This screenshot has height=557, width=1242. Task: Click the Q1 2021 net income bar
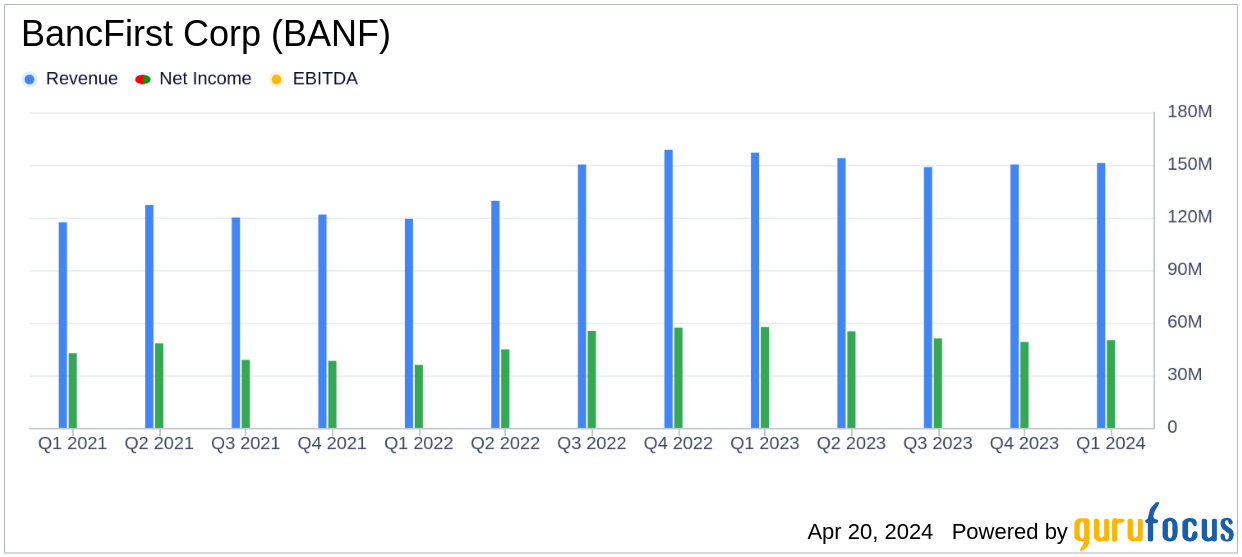(x=73, y=391)
